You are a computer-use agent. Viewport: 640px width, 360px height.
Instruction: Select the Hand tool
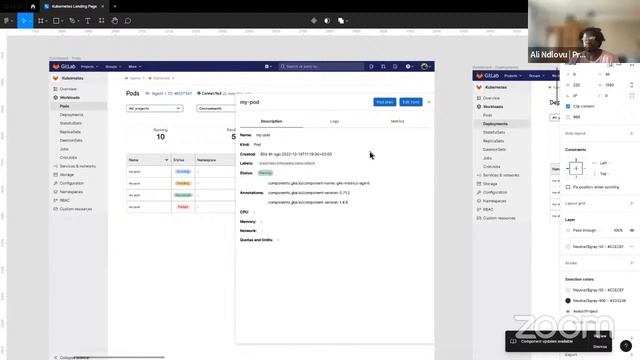(x=115, y=20)
